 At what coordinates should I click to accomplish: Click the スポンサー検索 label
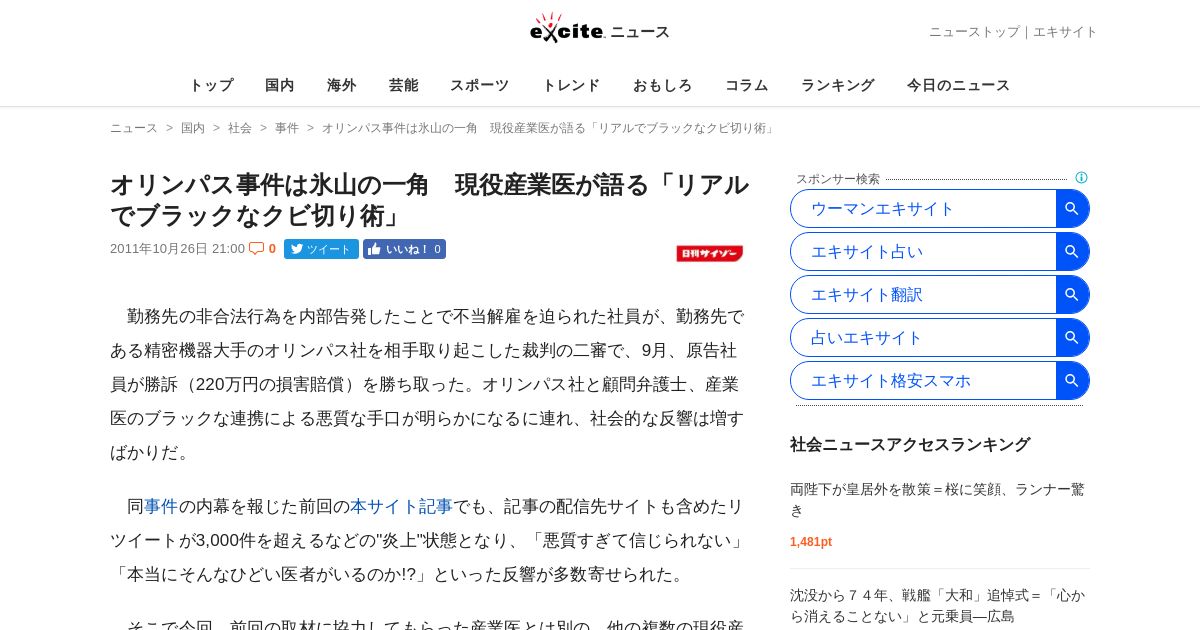click(838, 179)
